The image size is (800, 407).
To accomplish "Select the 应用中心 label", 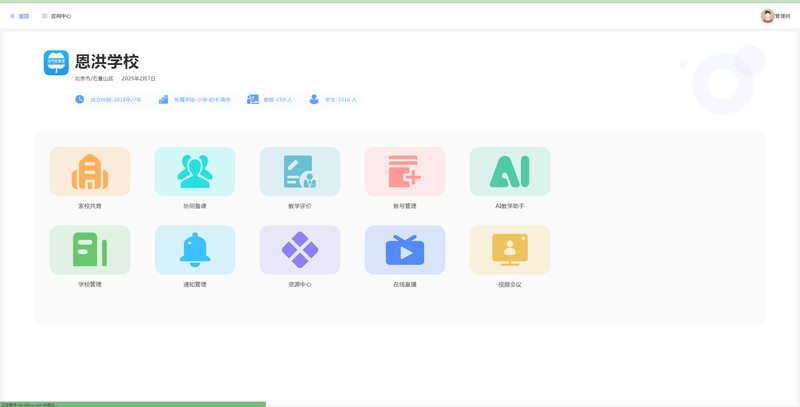I will click(x=61, y=16).
